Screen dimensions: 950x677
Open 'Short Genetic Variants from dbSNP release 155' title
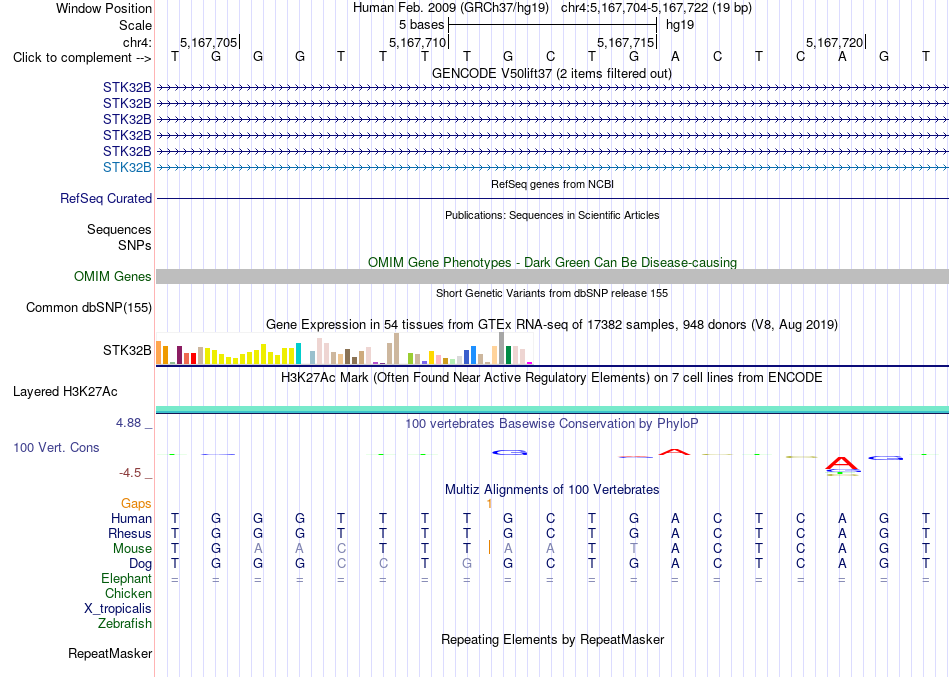click(552, 293)
